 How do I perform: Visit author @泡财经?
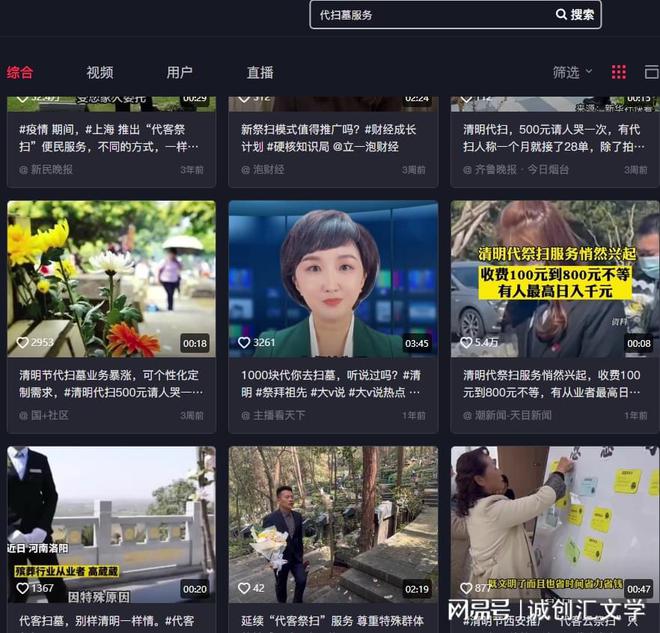[263, 170]
